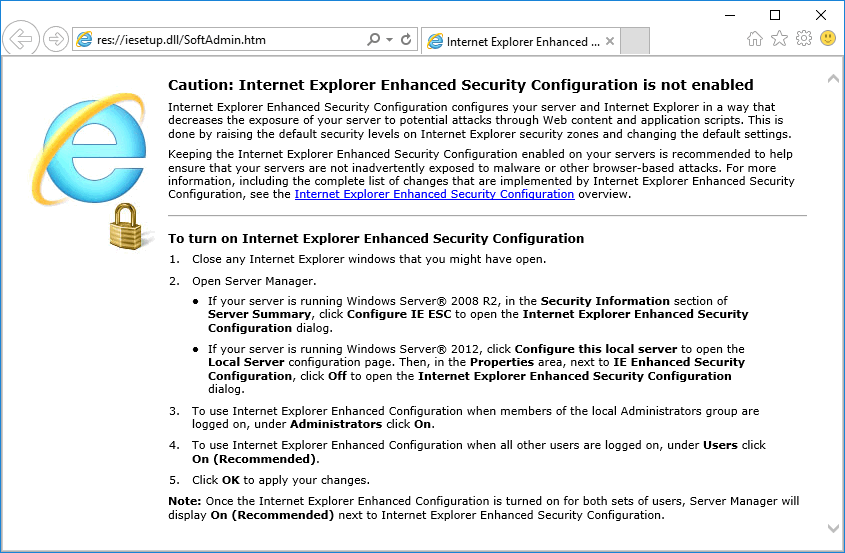Go forward with the Forward arrow button

click(56, 39)
